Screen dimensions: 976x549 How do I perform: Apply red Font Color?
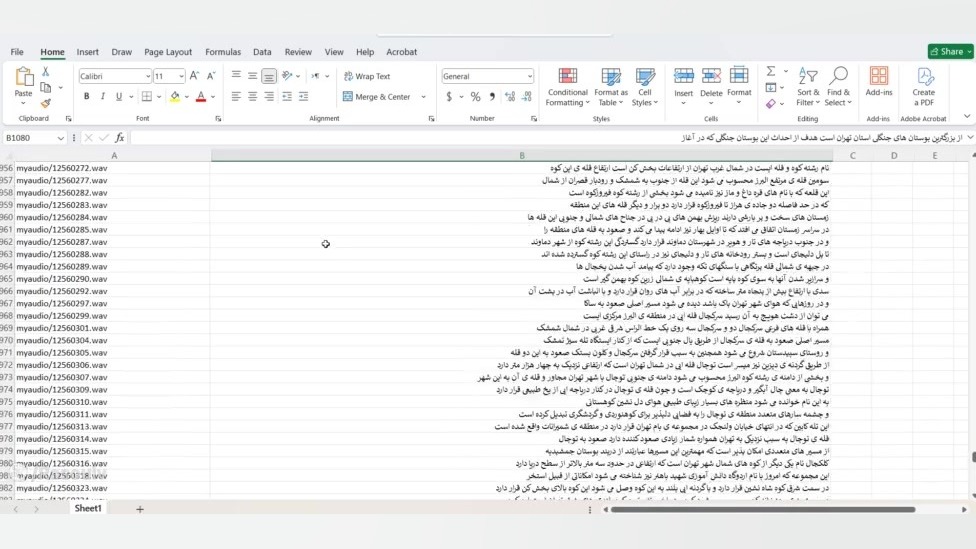[200, 96]
